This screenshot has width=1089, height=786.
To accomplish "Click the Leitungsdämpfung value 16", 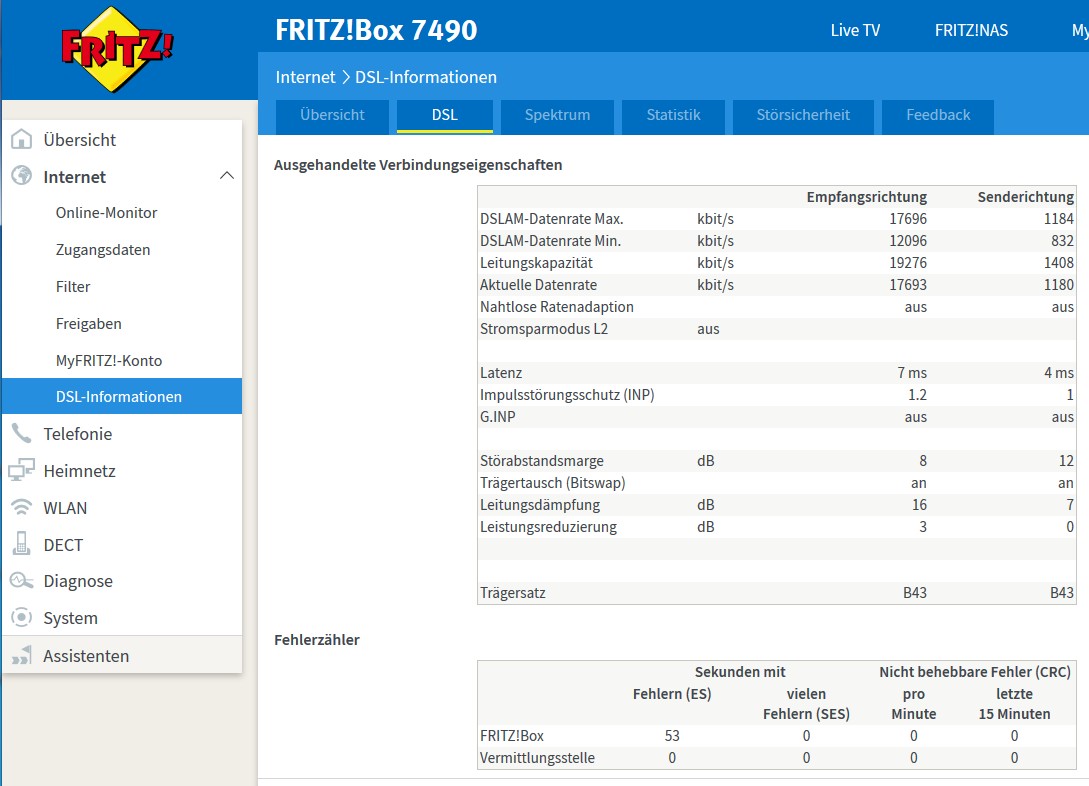I will pyautogui.click(x=920, y=505).
